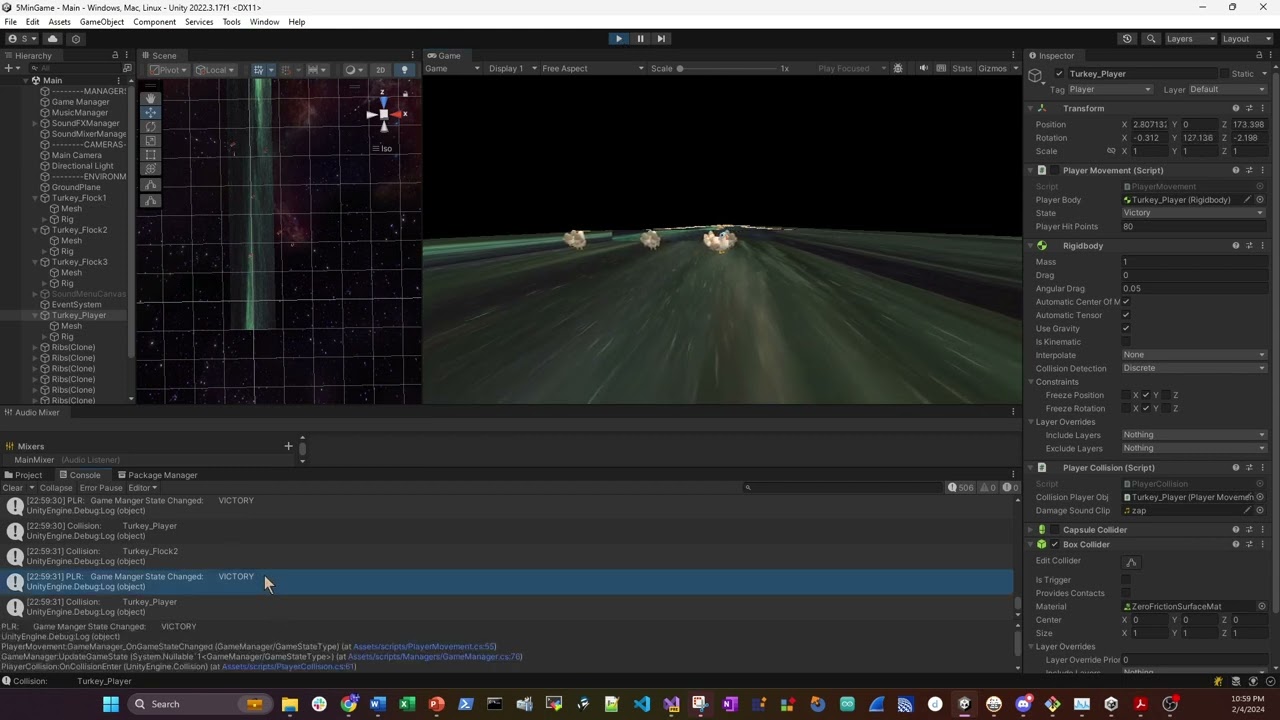Click the Step frame forward button
Viewport: 1280px width, 720px height.
coord(661,39)
